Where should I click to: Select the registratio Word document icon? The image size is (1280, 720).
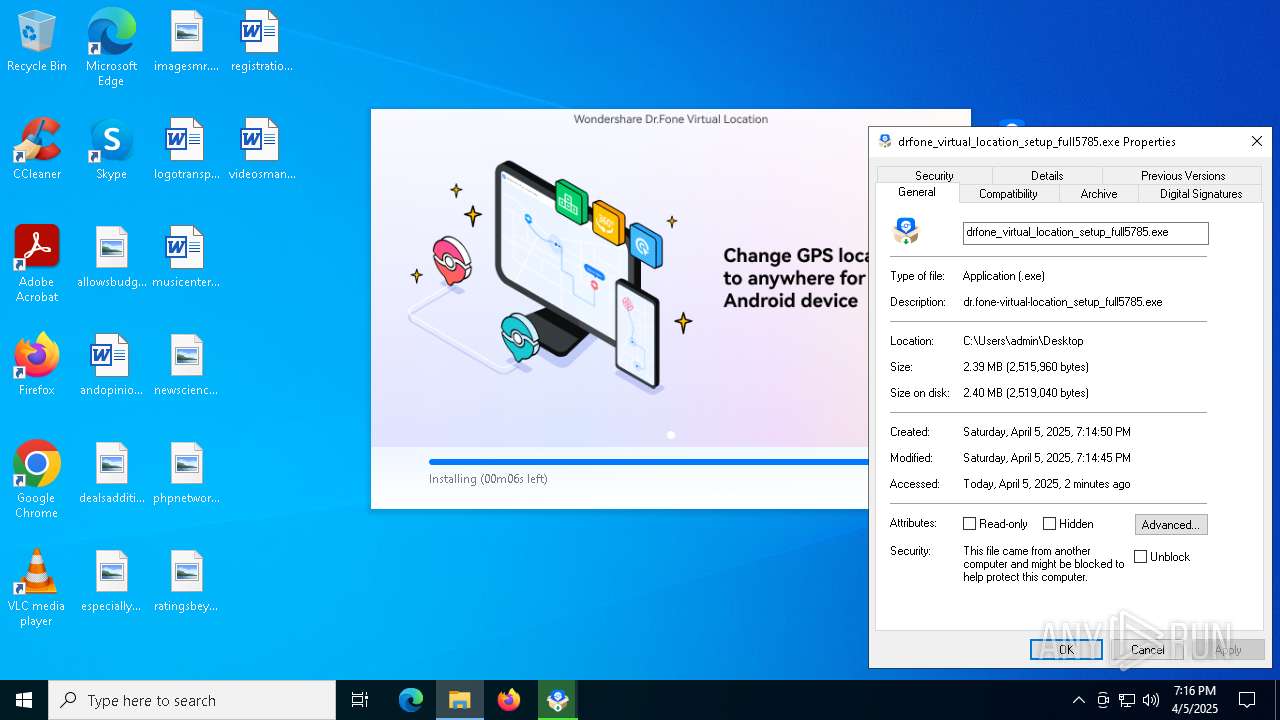click(261, 41)
